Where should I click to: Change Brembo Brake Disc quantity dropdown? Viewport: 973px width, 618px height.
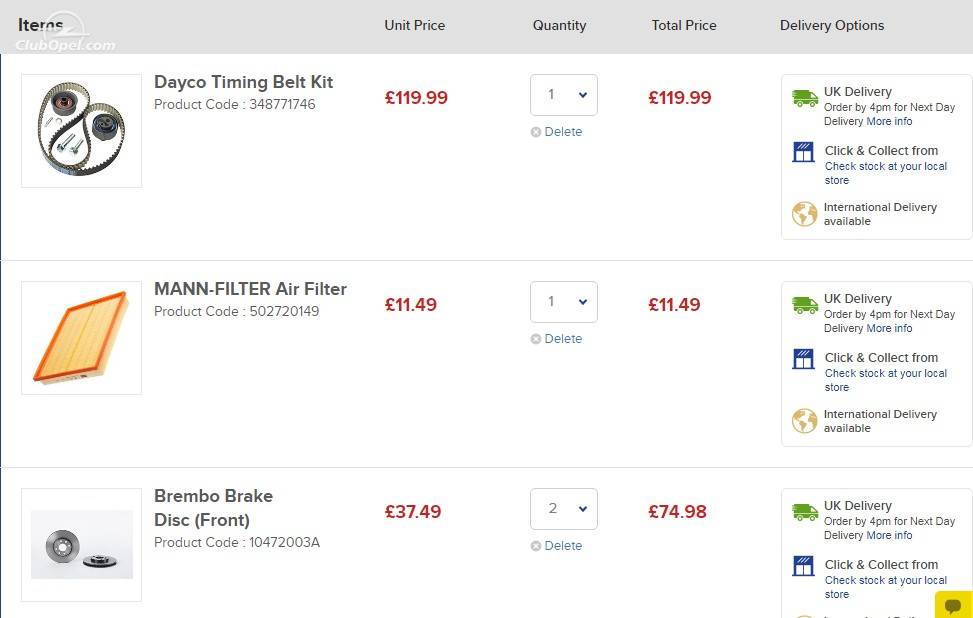pyautogui.click(x=563, y=509)
